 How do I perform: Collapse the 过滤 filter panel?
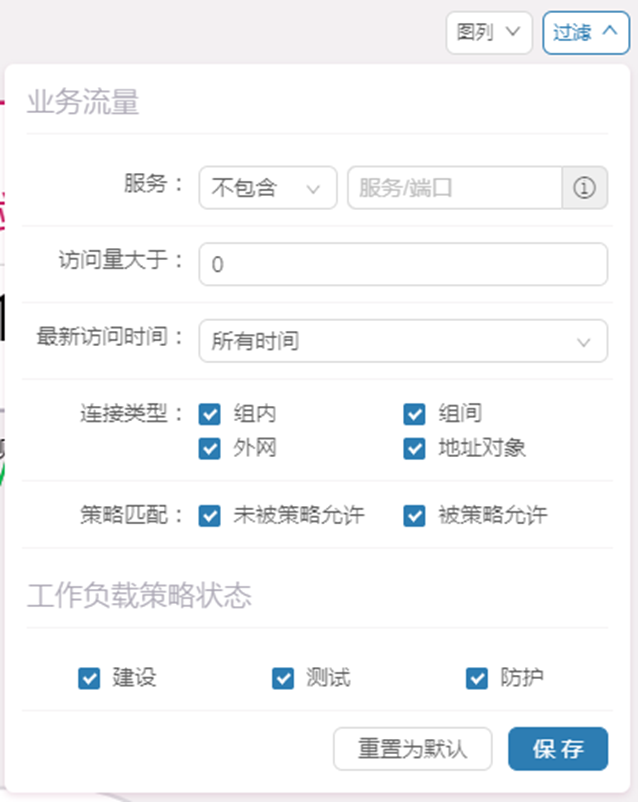click(x=585, y=32)
